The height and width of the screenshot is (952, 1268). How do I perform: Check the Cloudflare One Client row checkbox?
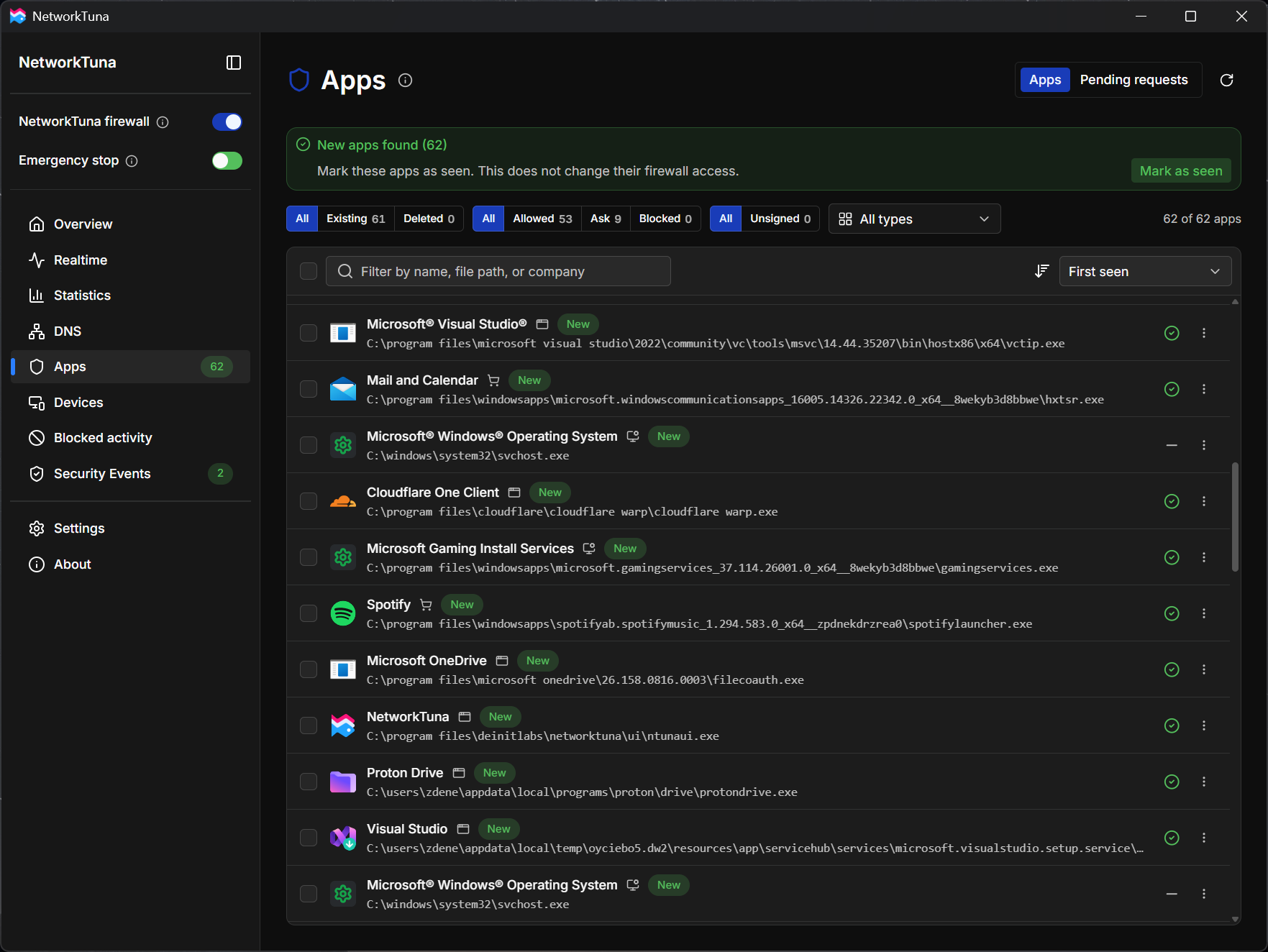309,501
